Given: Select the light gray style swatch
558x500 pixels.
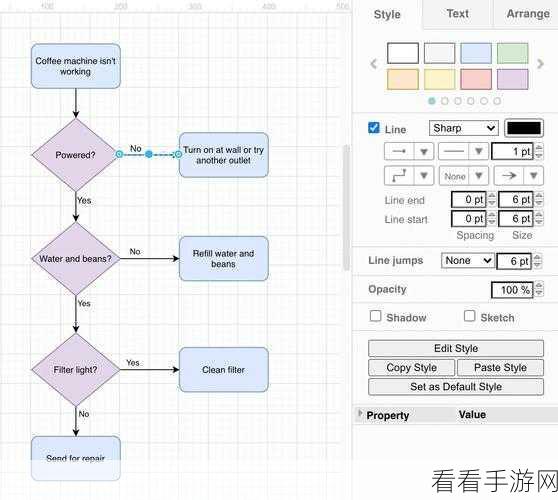Looking at the screenshot, I should point(439,53).
